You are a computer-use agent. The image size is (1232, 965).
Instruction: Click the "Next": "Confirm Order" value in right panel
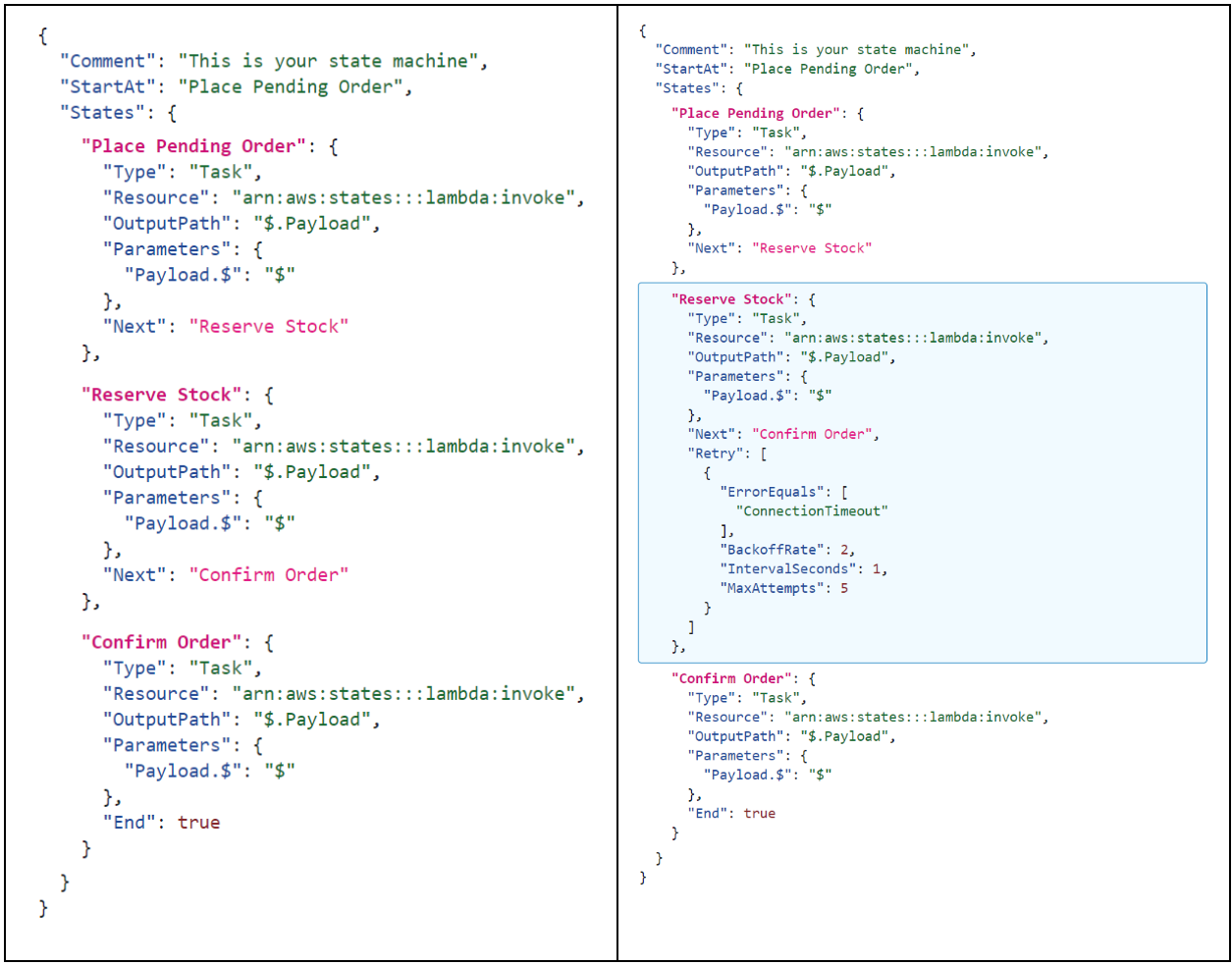click(x=810, y=433)
